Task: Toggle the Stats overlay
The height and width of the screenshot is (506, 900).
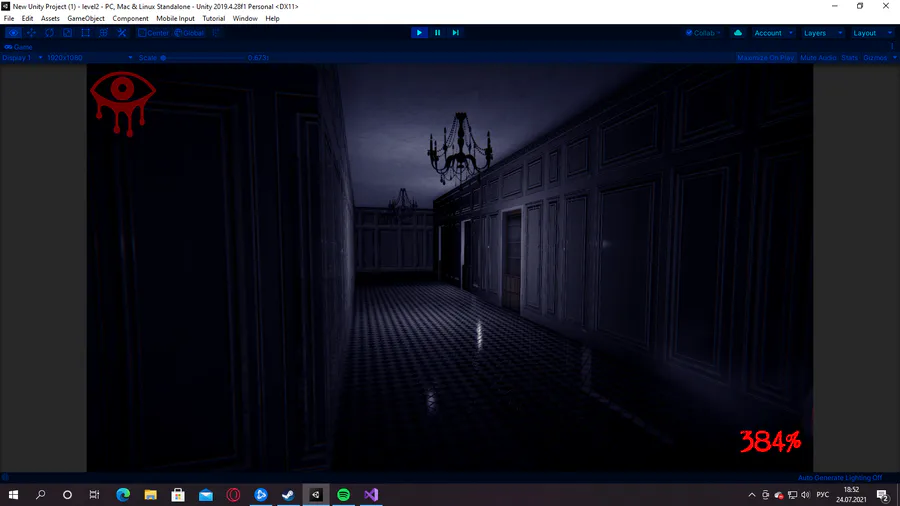Action: click(x=849, y=57)
